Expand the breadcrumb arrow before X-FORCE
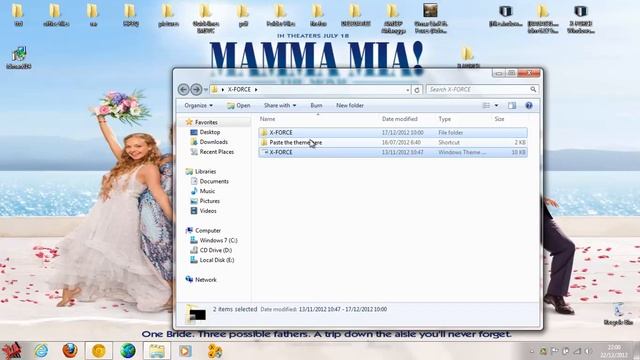The width and height of the screenshot is (640, 360). click(x=223, y=89)
